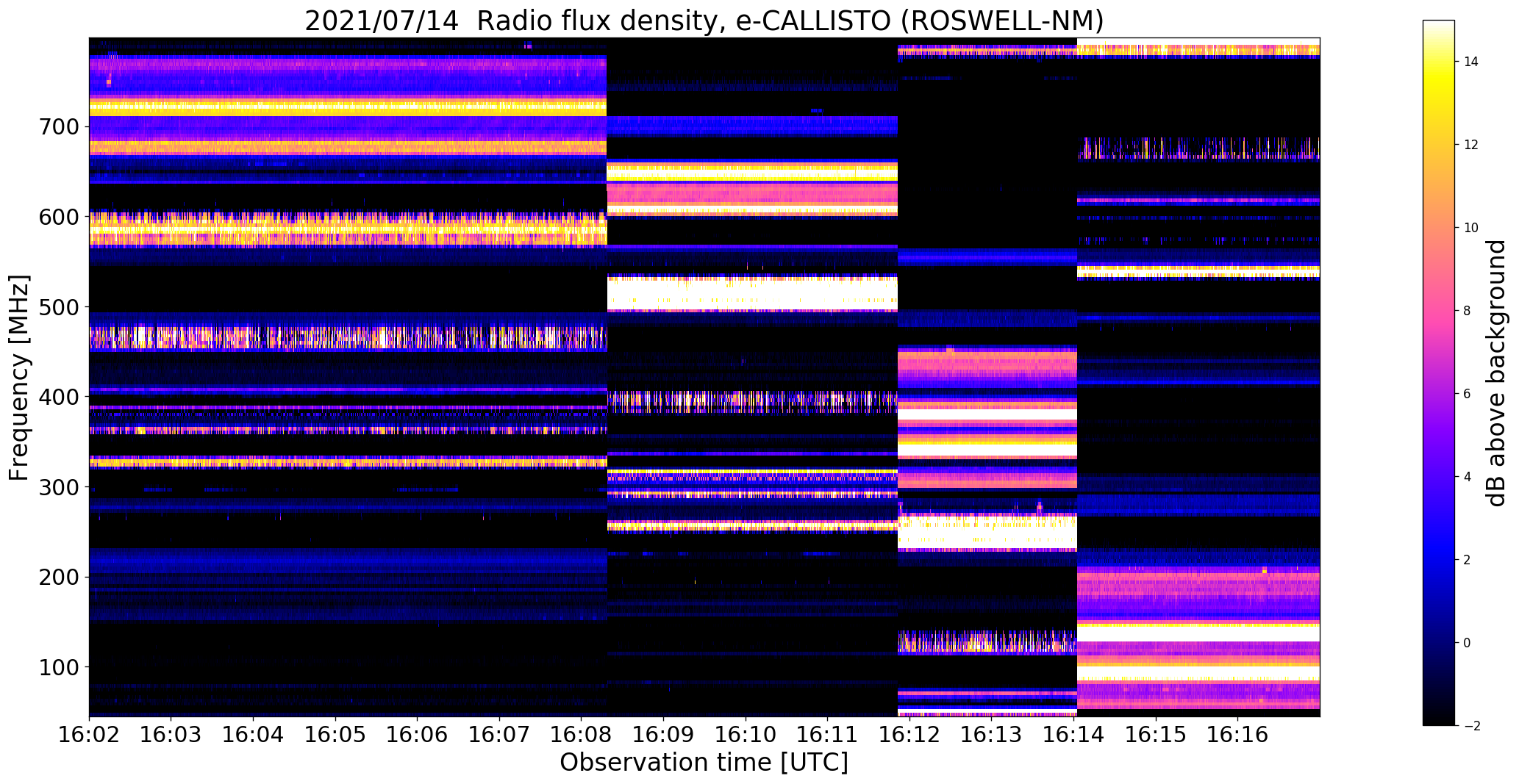1519x784 pixels.
Task: Click the 16:05 time tick label
Action: [335, 733]
